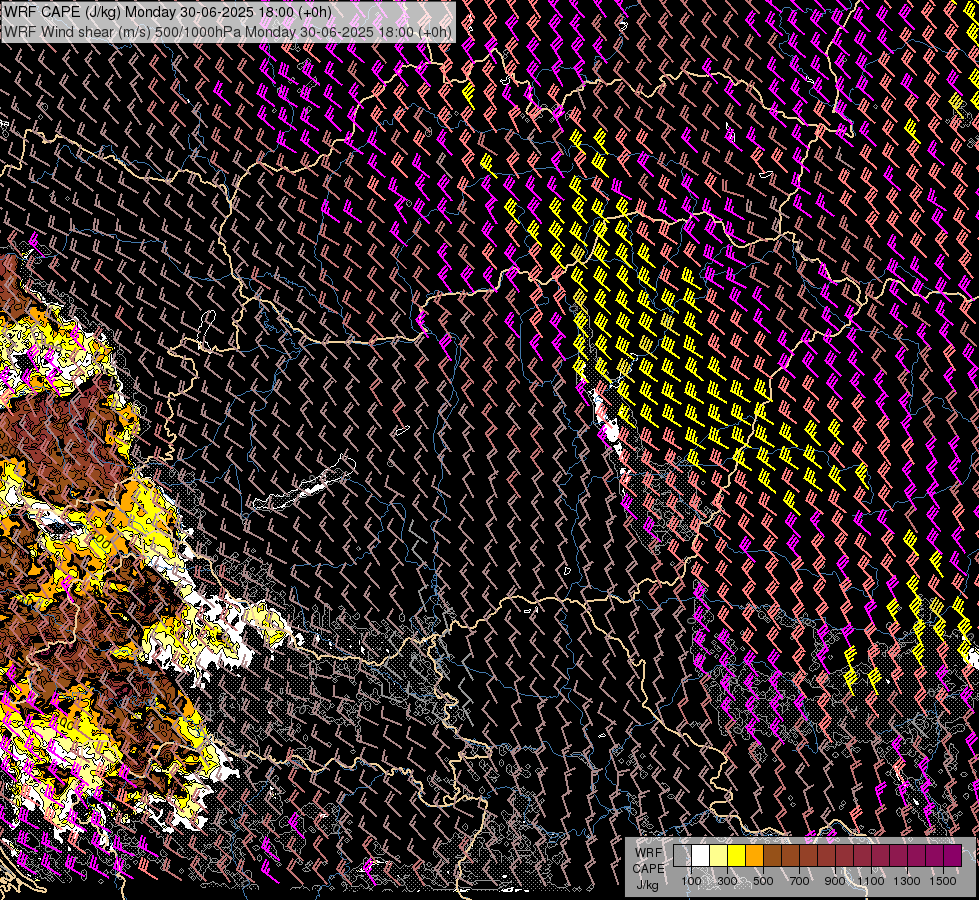Screen dimensions: 979x900
Task: Click the WRF Wind shear title line
Action: (x=228, y=31)
